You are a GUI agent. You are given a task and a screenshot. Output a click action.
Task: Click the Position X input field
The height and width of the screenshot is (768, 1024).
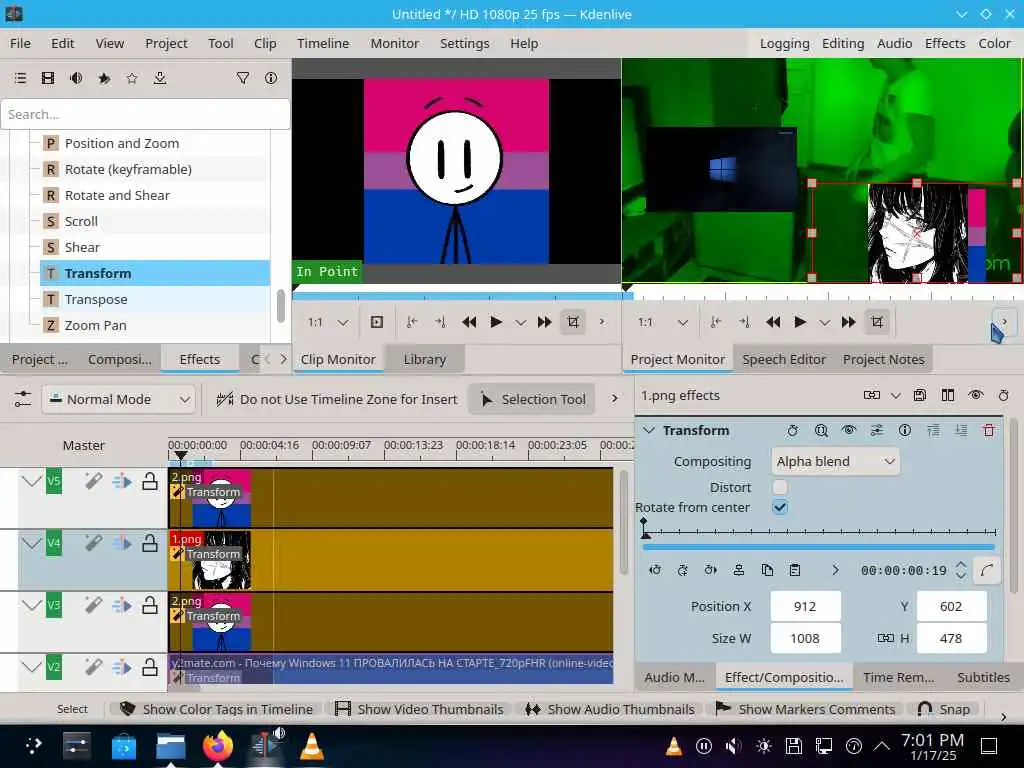tap(805, 607)
